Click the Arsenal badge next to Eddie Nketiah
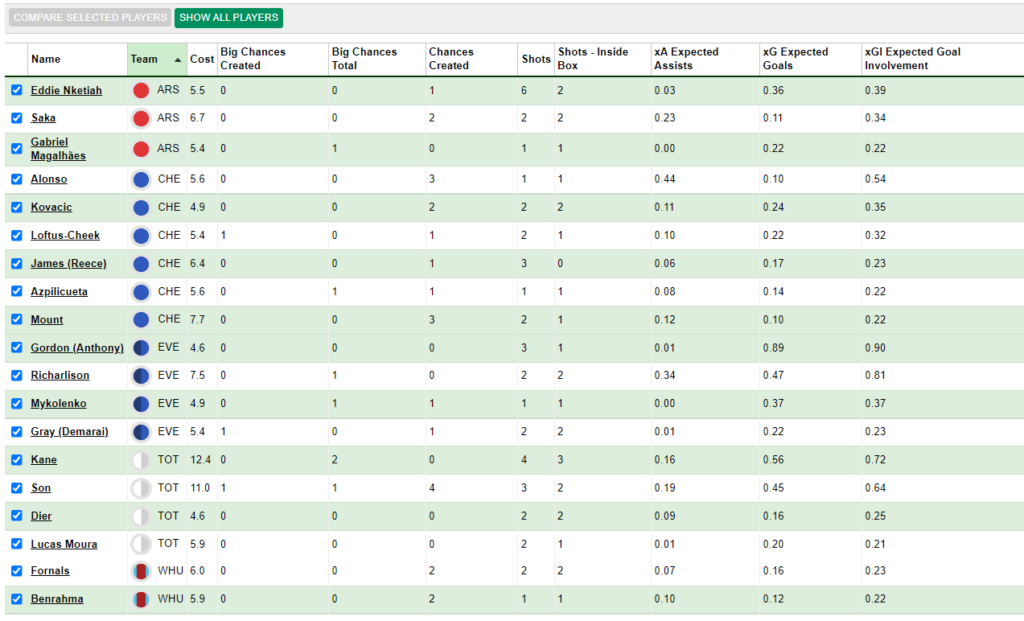The image size is (1024, 621). [x=142, y=90]
